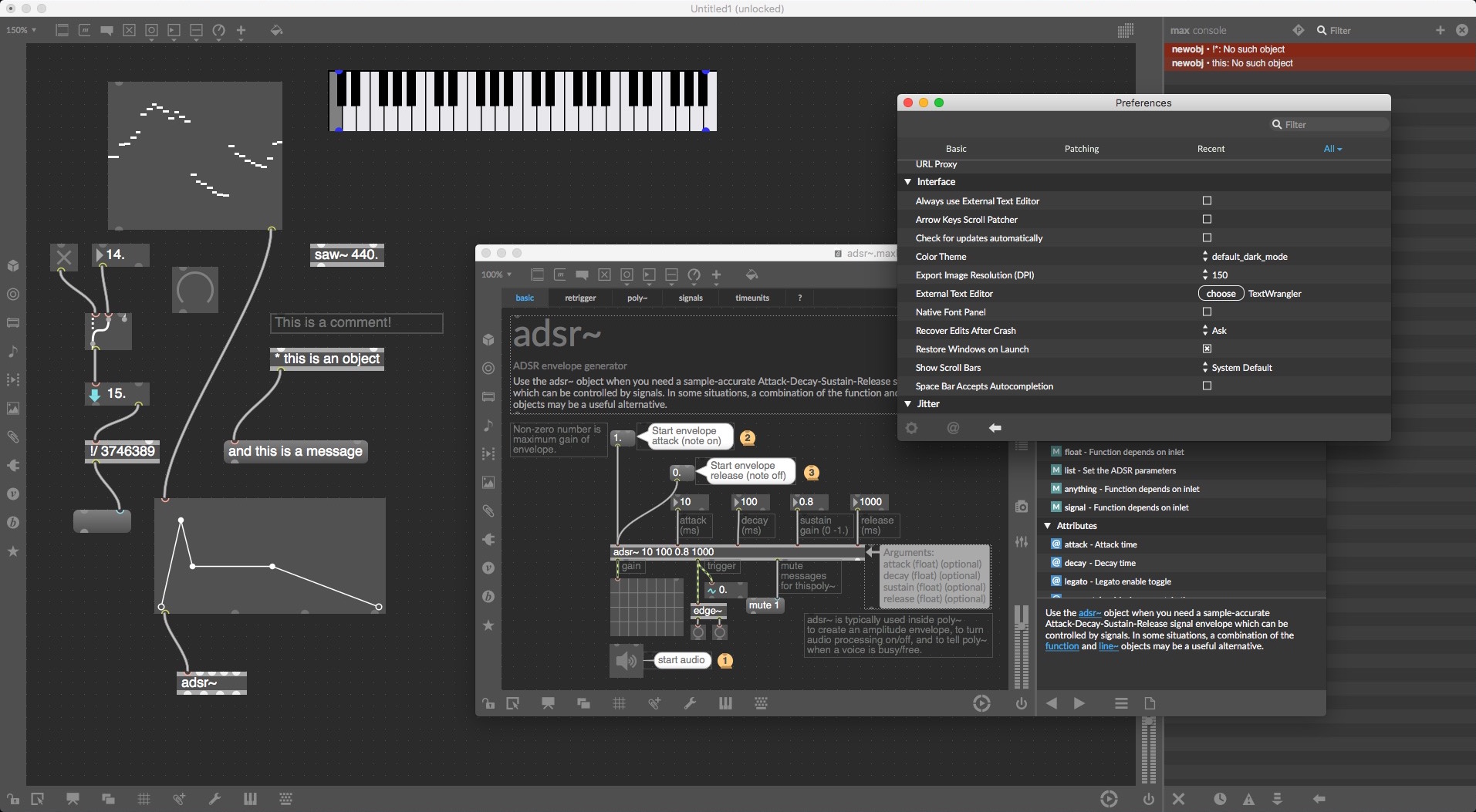Enable Always use External Text Editor
This screenshot has height=812, width=1476.
click(x=1206, y=200)
